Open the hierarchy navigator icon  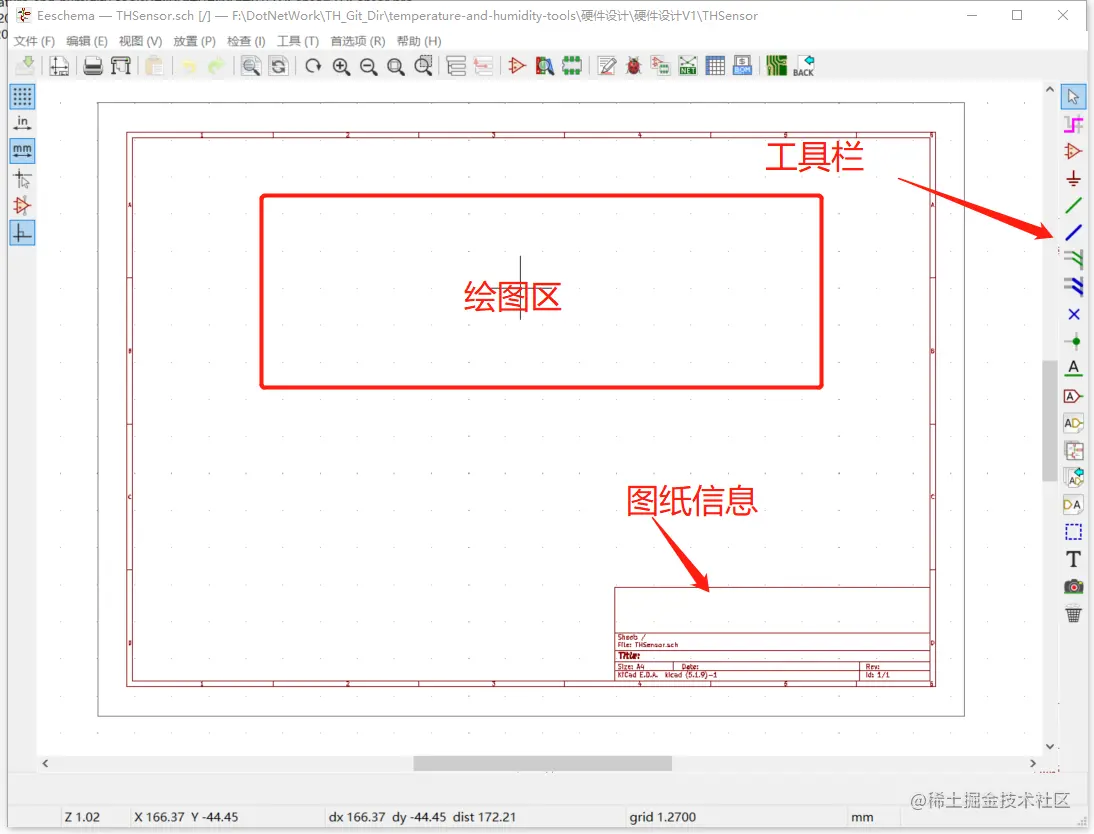point(456,66)
